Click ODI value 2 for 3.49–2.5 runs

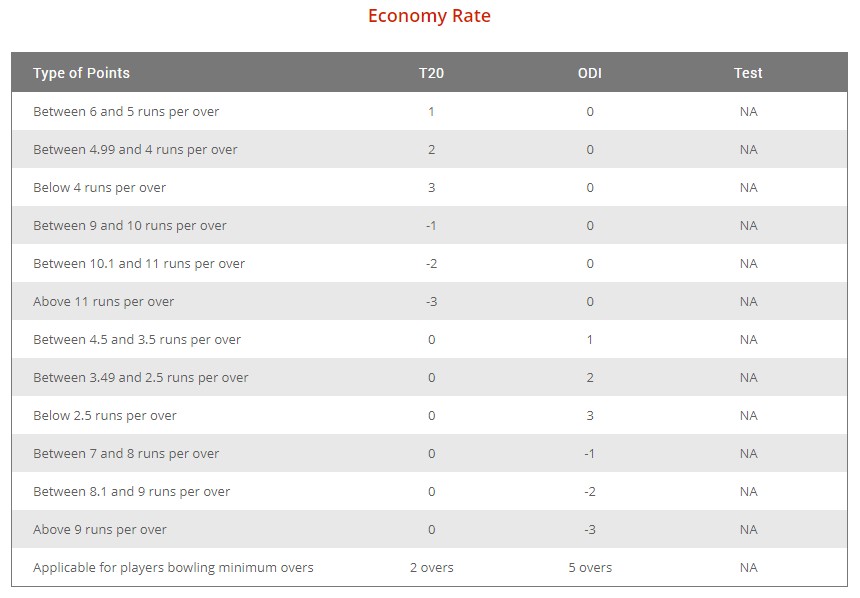(590, 378)
